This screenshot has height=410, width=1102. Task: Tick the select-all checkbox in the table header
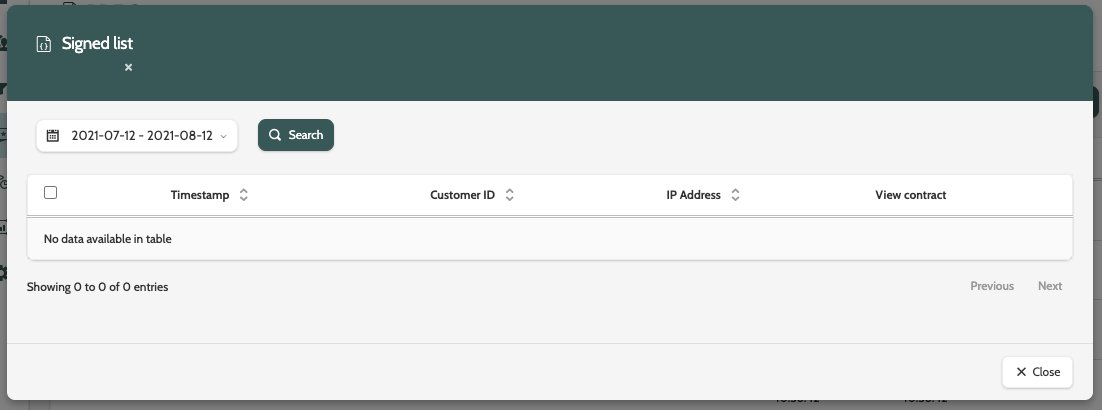[51, 193]
